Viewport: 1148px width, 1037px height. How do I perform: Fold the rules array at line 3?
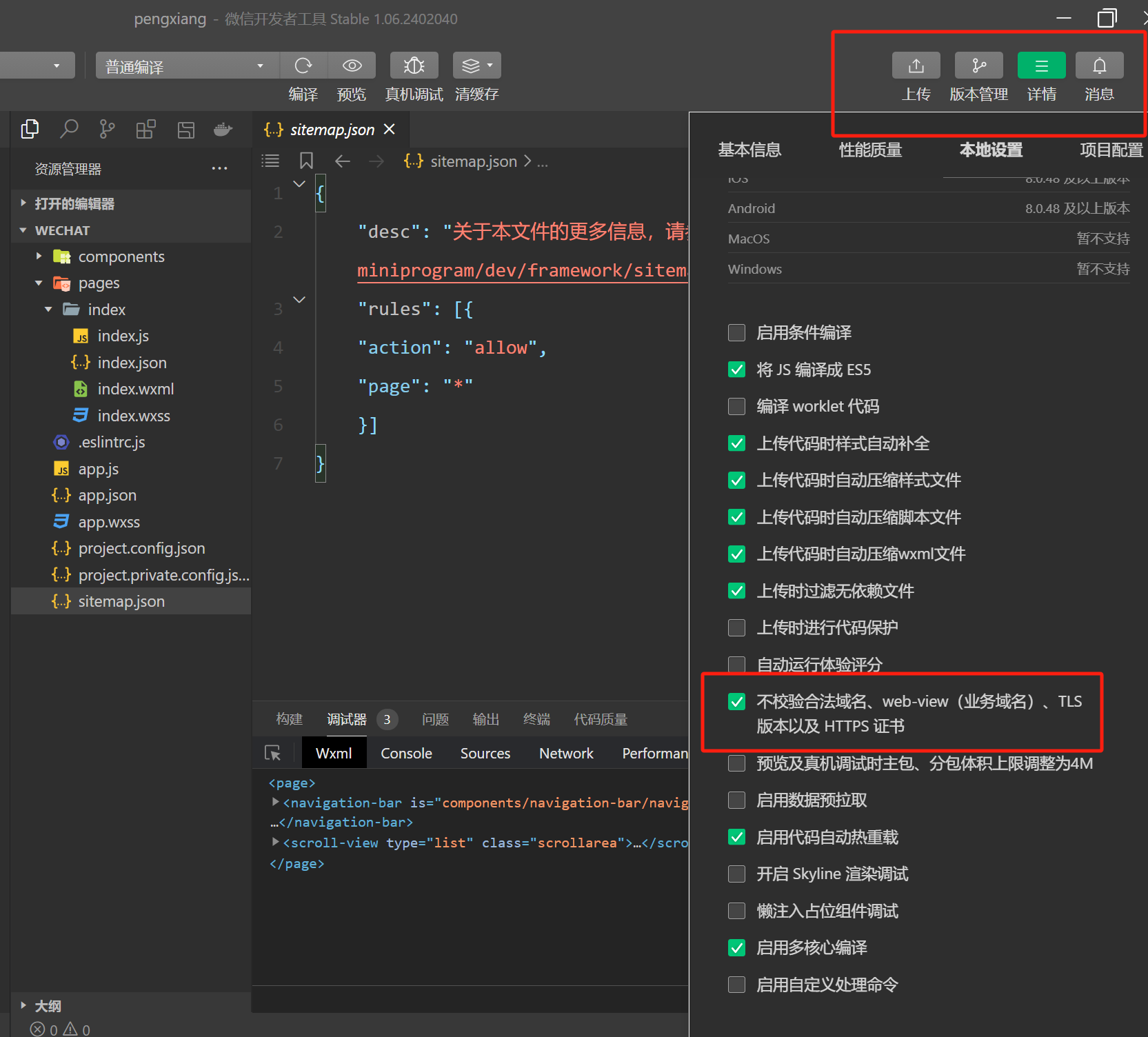pos(299,299)
